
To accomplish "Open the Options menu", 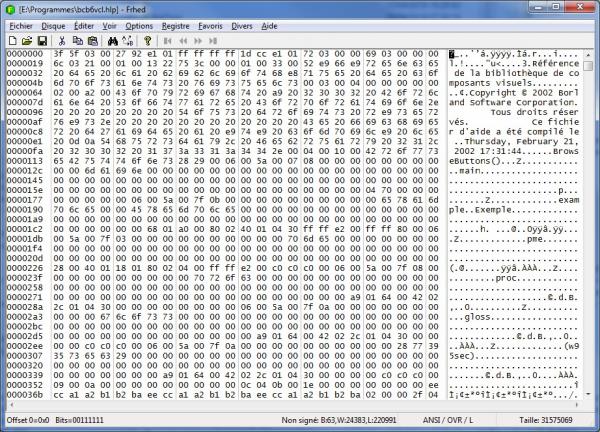I will (140, 24).
